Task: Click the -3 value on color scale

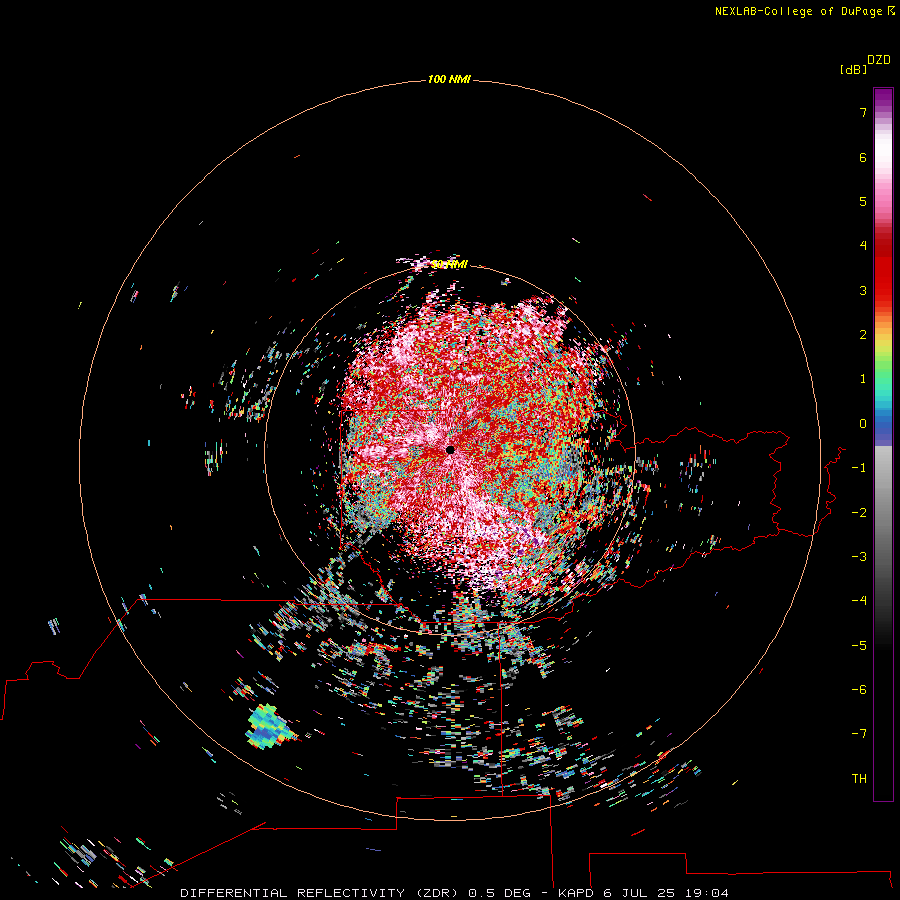Action: coord(859,557)
